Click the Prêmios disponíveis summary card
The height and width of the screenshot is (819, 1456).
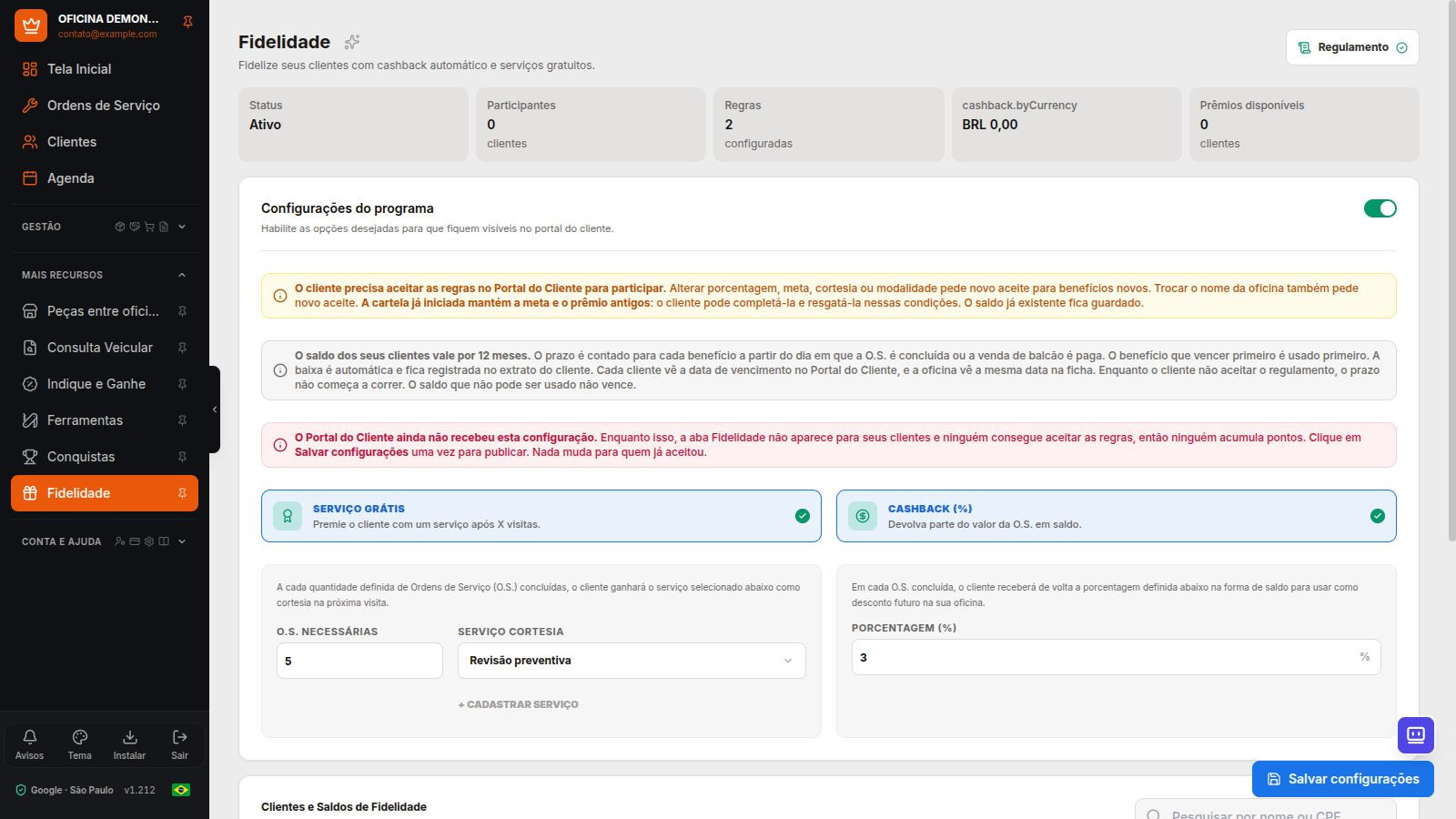(x=1304, y=125)
